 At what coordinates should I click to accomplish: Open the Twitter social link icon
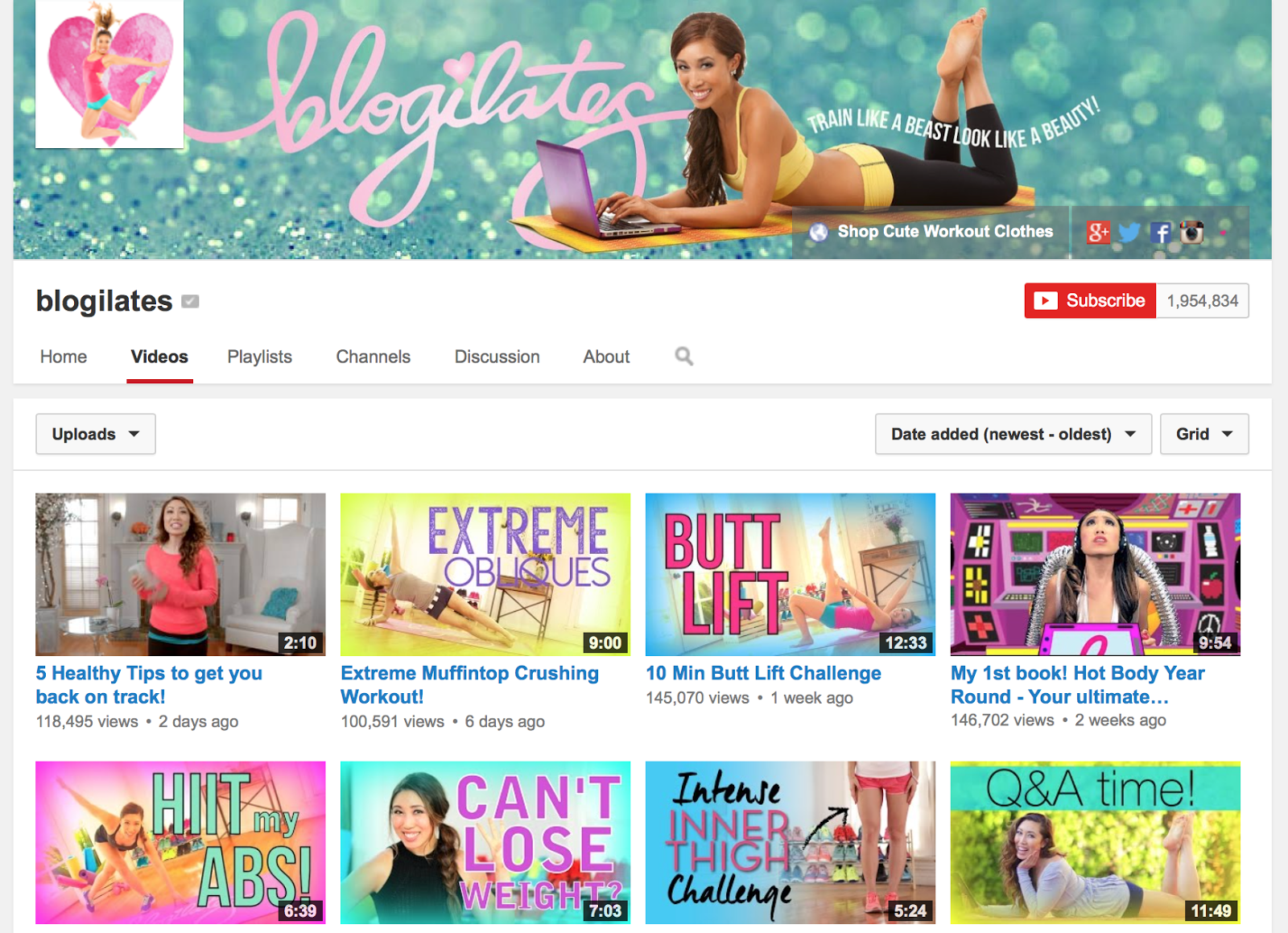pyautogui.click(x=1129, y=233)
